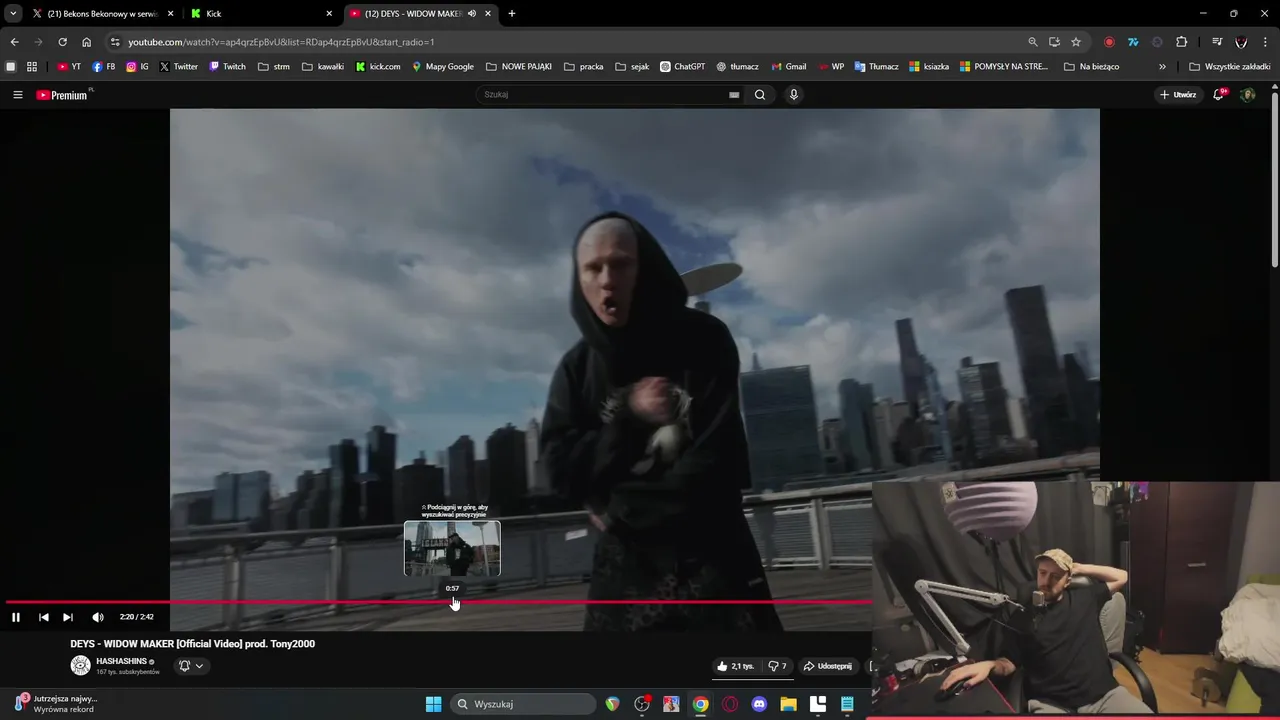The height and width of the screenshot is (720, 1280).
Task: Pause the video with the pause button
Action: pos(16,617)
